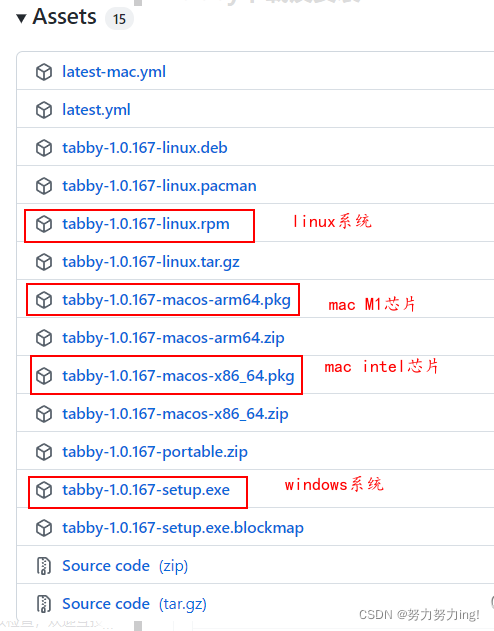Click the package icon next to tabby-1.0.167-linux.deb

coord(44,148)
